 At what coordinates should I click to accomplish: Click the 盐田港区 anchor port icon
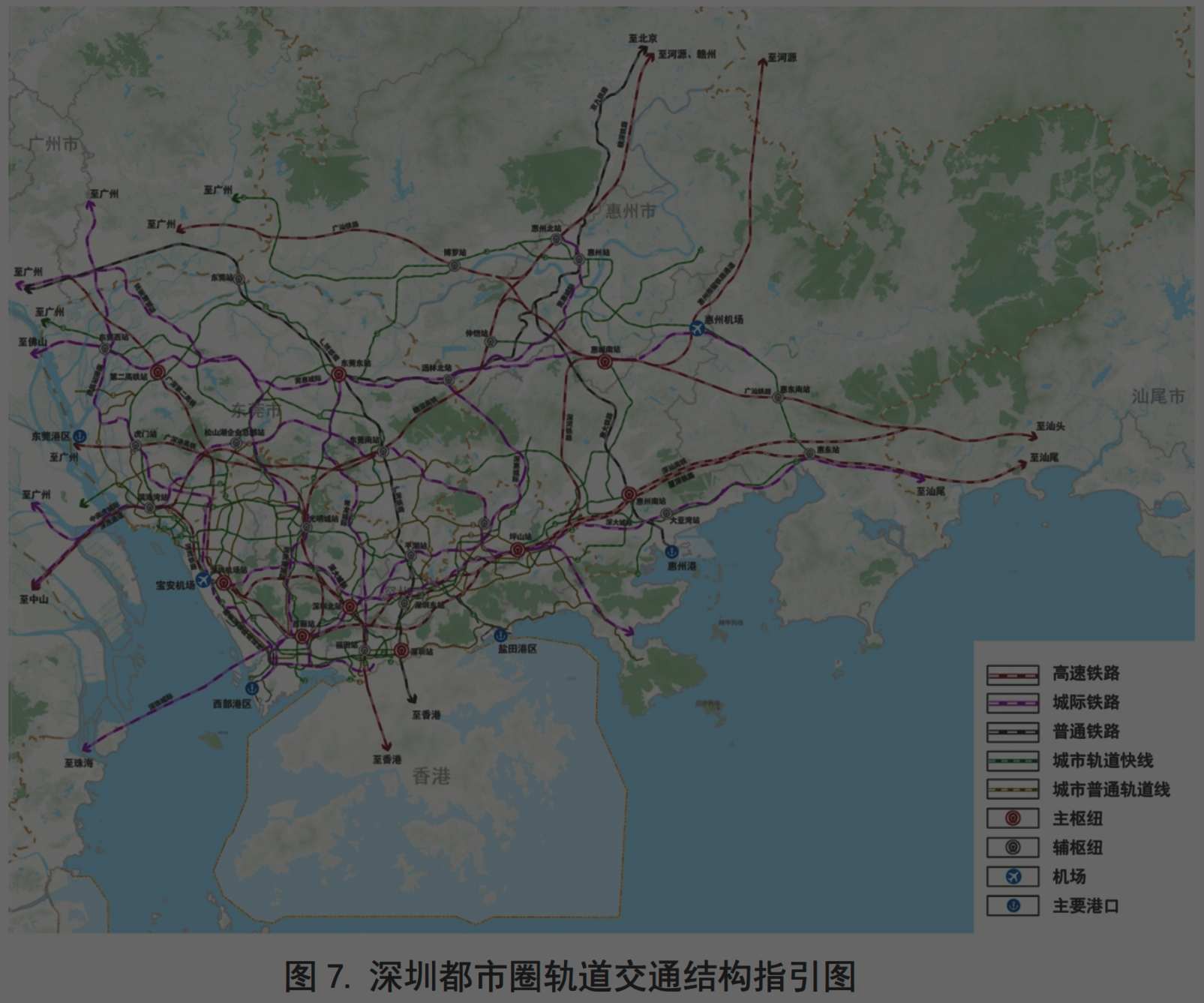point(500,635)
